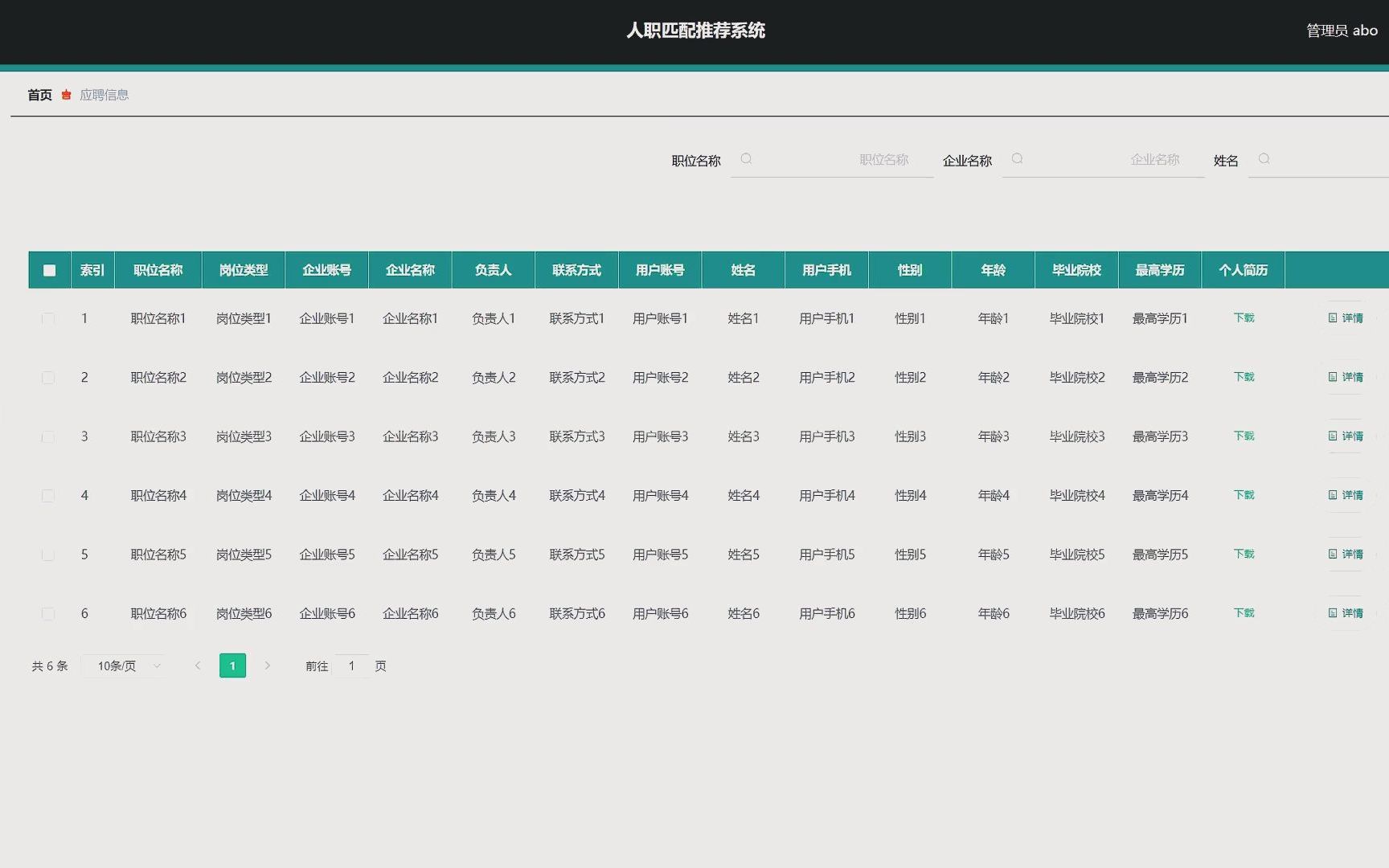Open 详情 for row 职位名称2
This screenshot has height=868, width=1389.
(x=1346, y=377)
